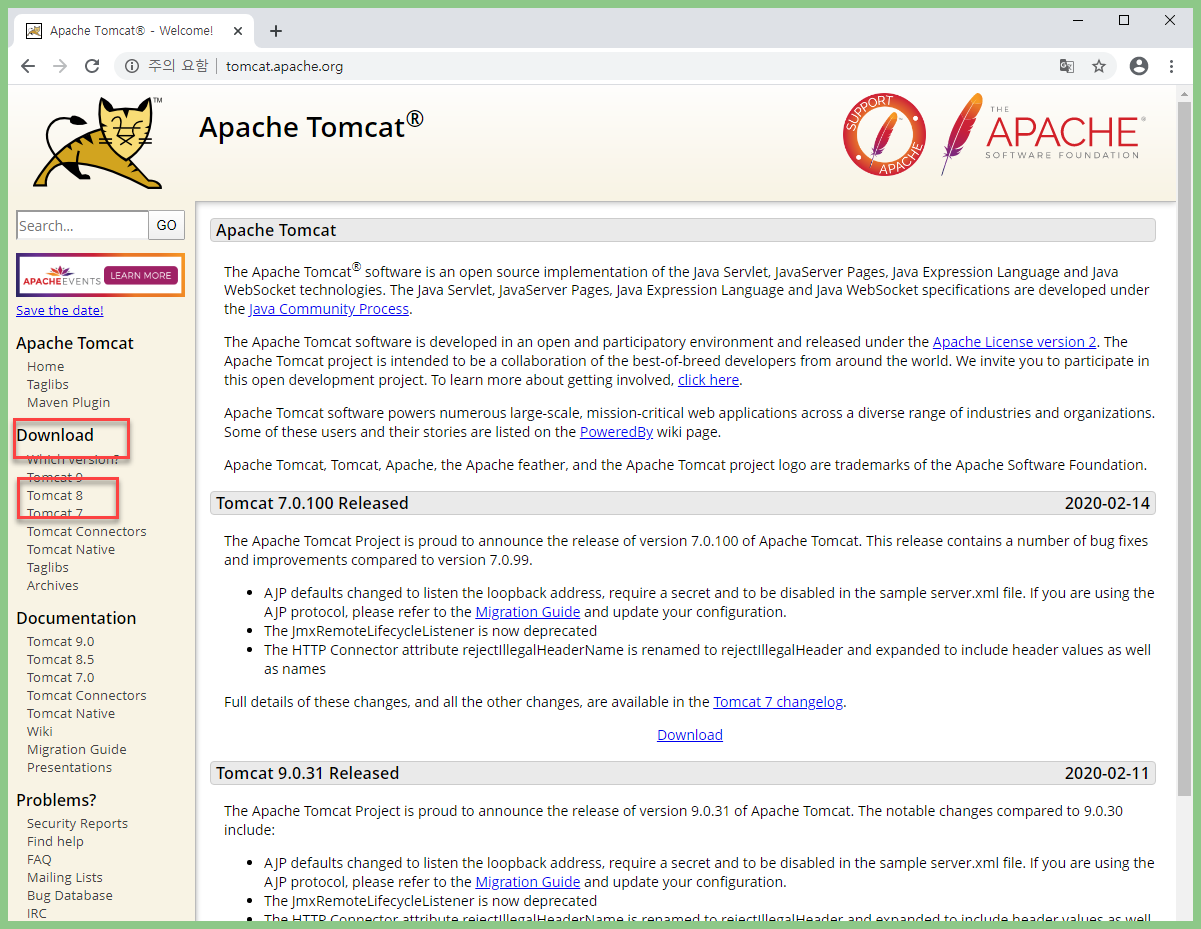Viewport: 1201px width, 929px height.
Task: Close the Apache Tomcat browser tab
Action: coord(236,31)
